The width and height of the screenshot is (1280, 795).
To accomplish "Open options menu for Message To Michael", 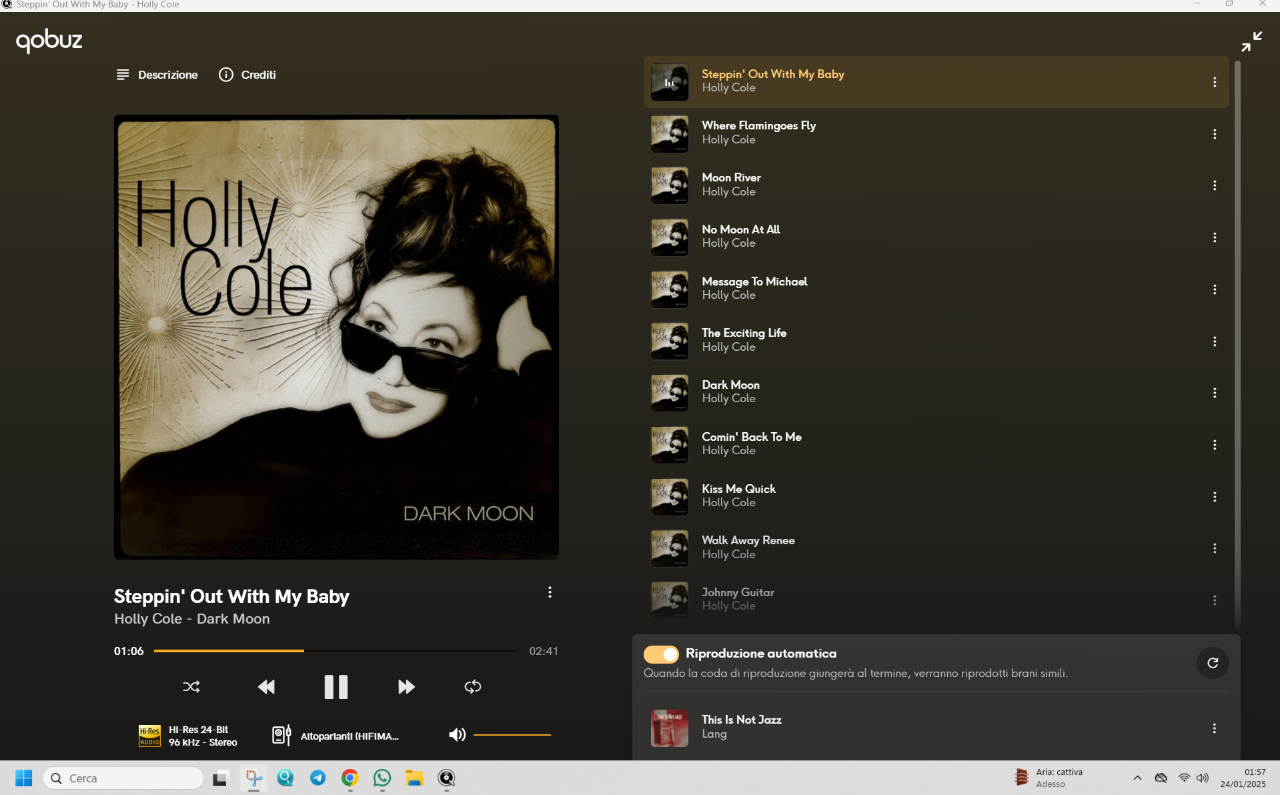I will 1215,290.
